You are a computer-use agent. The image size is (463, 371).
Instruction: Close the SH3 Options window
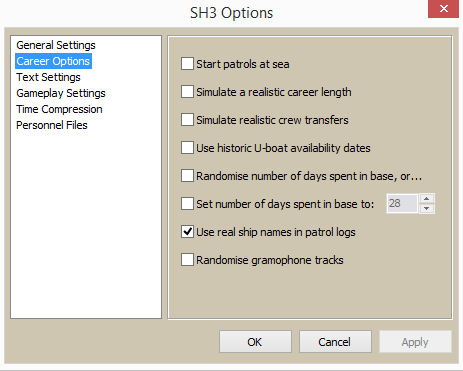pos(444,9)
